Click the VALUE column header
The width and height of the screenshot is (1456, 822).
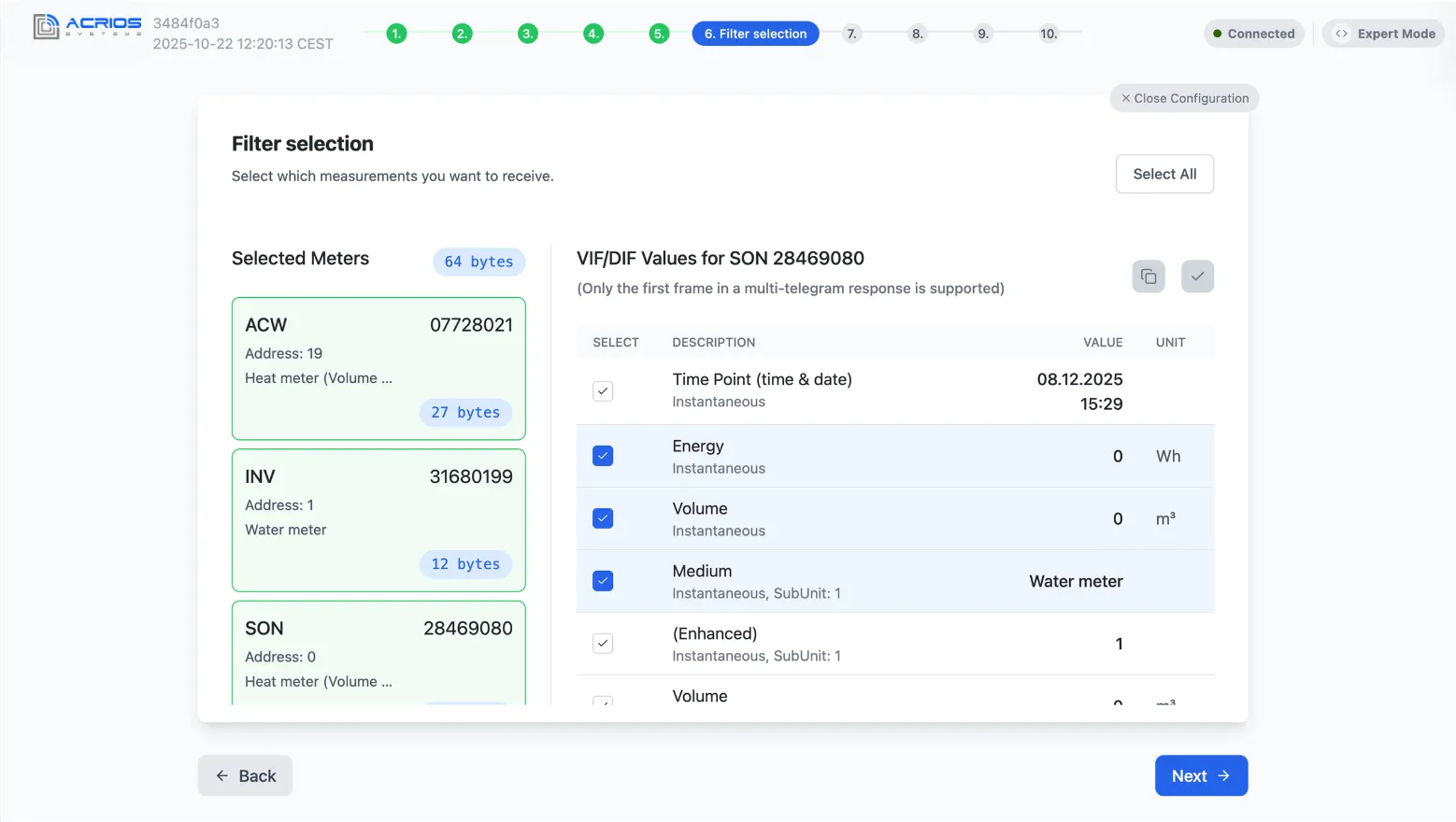coord(1103,343)
